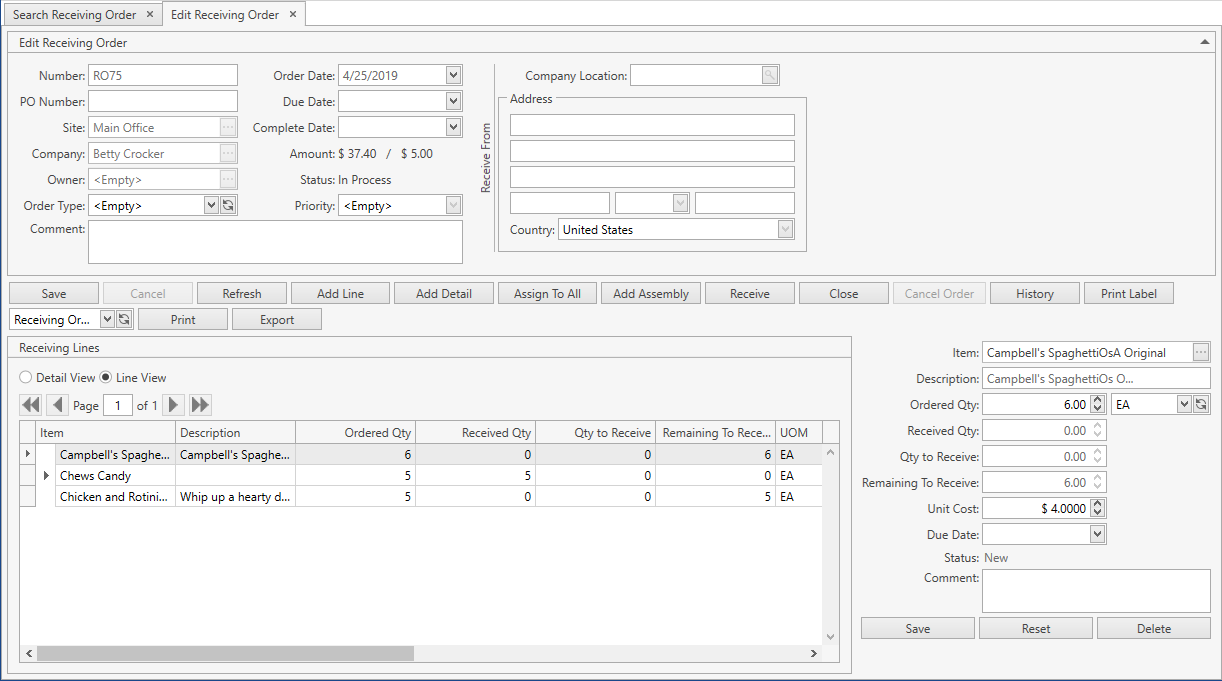Open the Country dropdown
This screenshot has width=1222, height=681.
[x=785, y=230]
